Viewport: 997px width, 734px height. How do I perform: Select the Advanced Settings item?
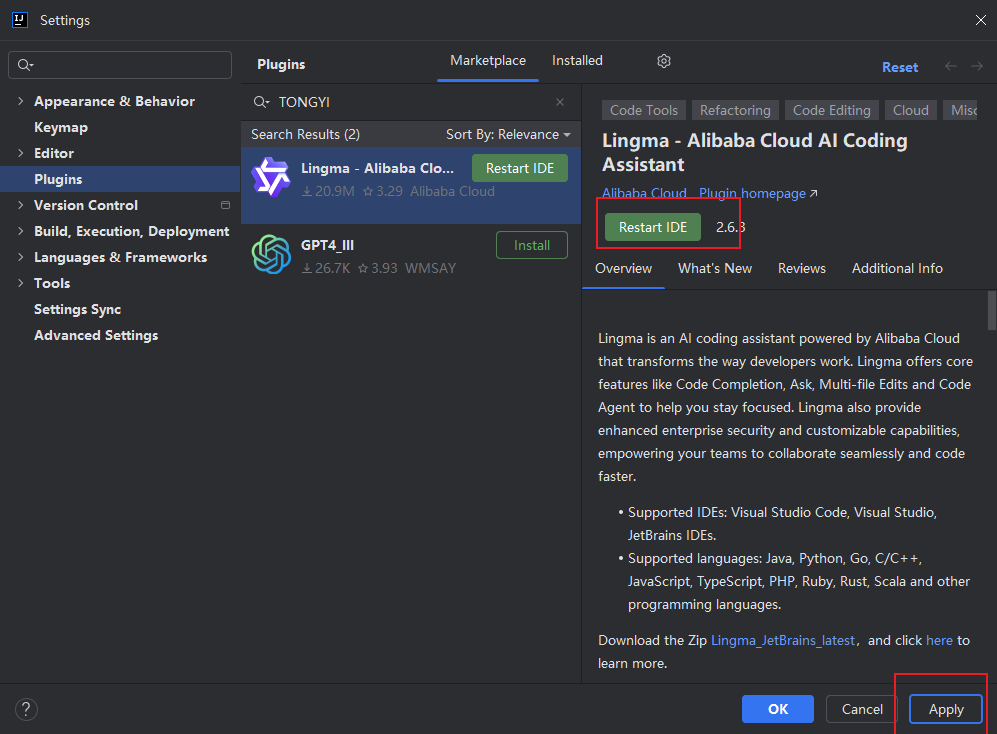coord(96,335)
